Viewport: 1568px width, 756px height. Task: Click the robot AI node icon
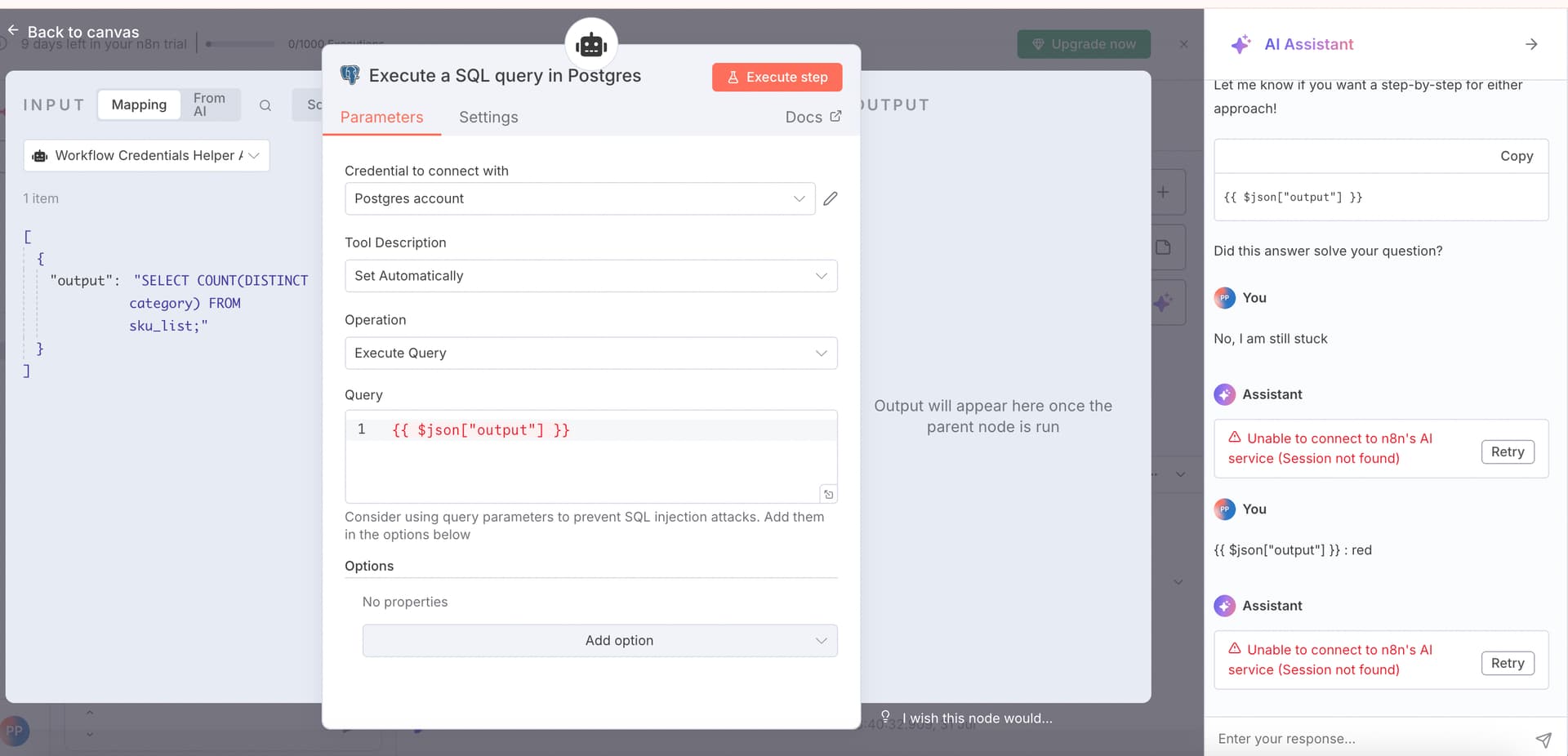pos(591,44)
